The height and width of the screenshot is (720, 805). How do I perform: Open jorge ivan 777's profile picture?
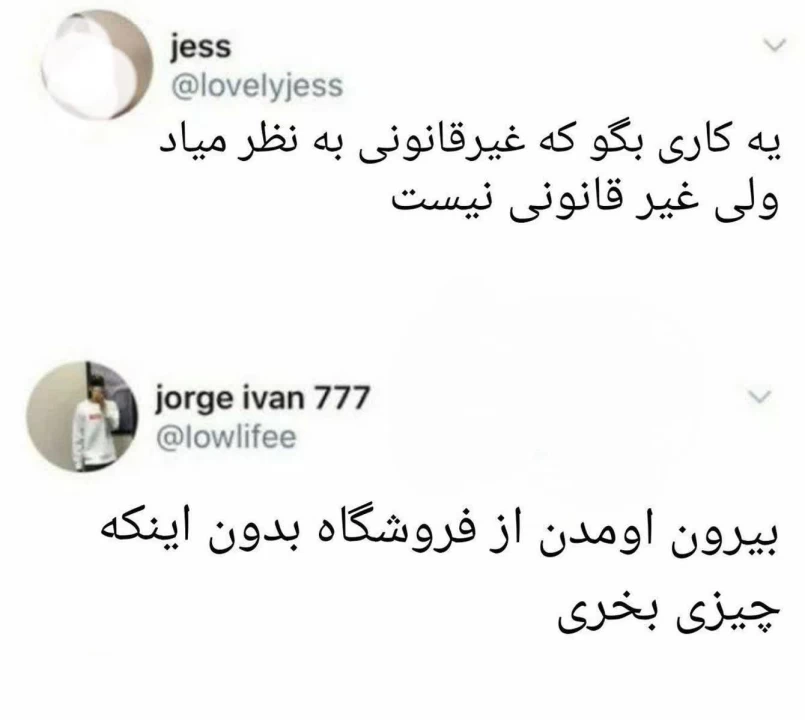pyautogui.click(x=82, y=416)
